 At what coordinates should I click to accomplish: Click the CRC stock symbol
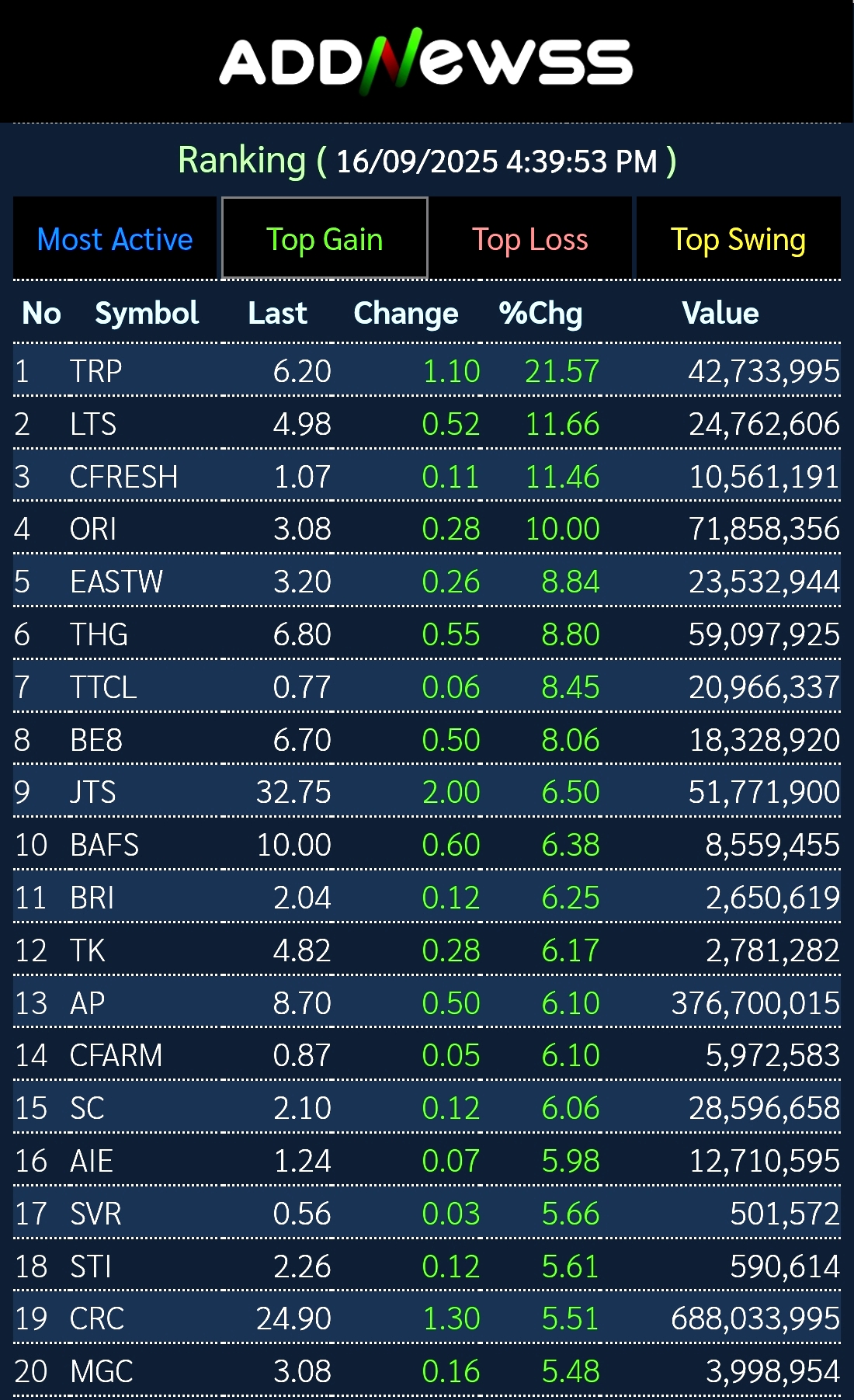97,1318
